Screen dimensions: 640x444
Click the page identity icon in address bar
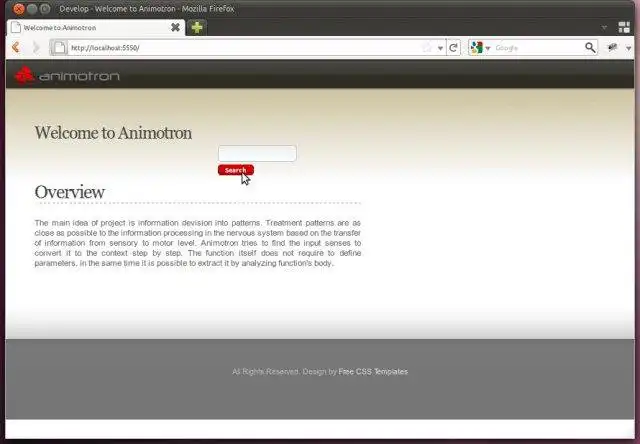tap(59, 48)
